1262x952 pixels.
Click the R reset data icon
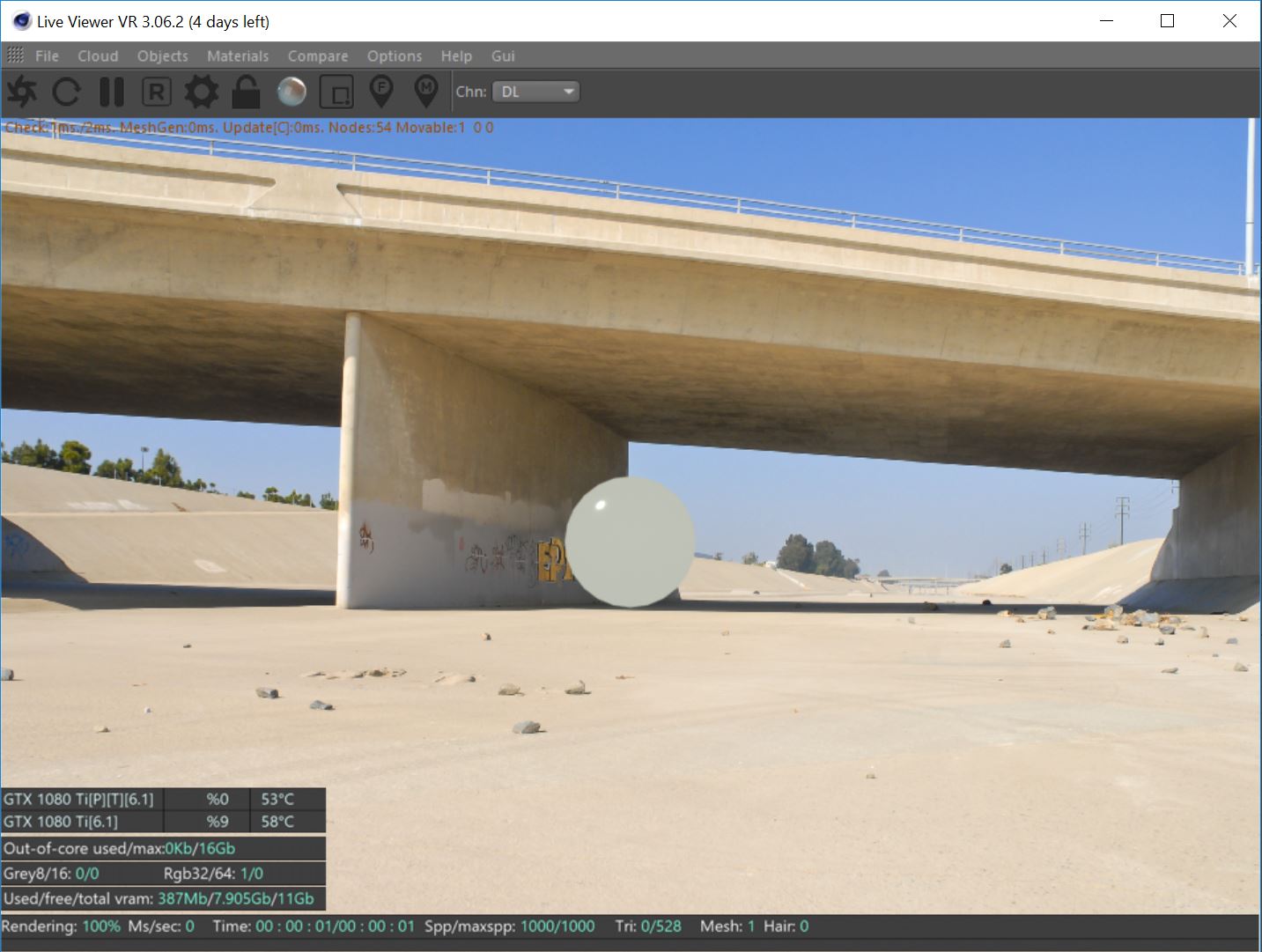point(156,92)
